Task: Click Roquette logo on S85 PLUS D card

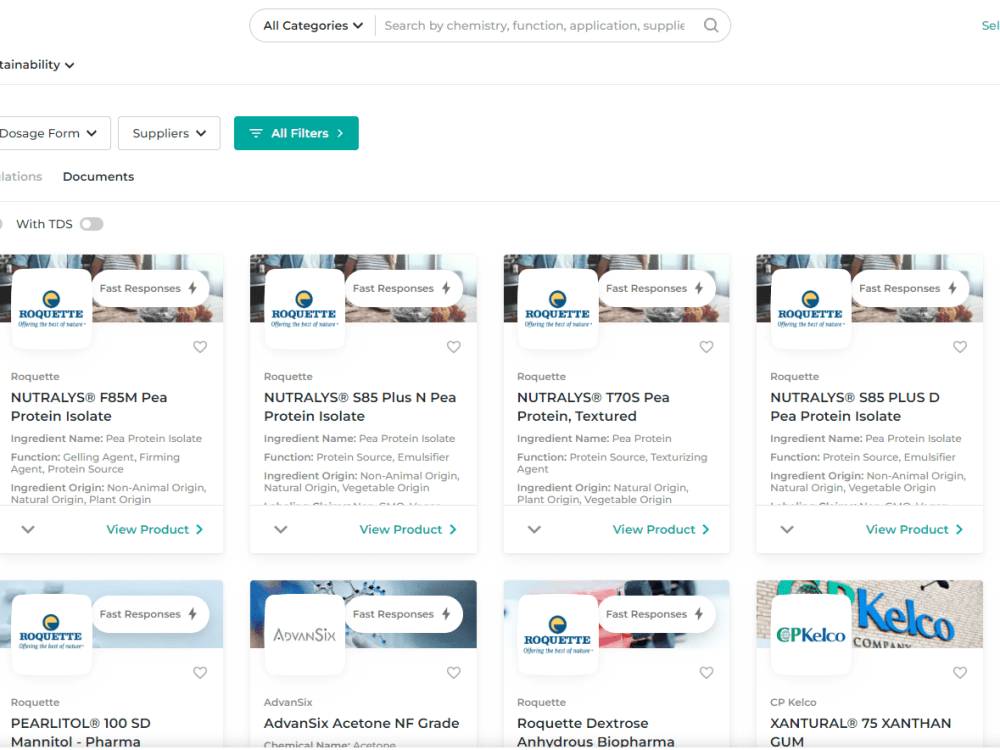Action: (x=811, y=309)
